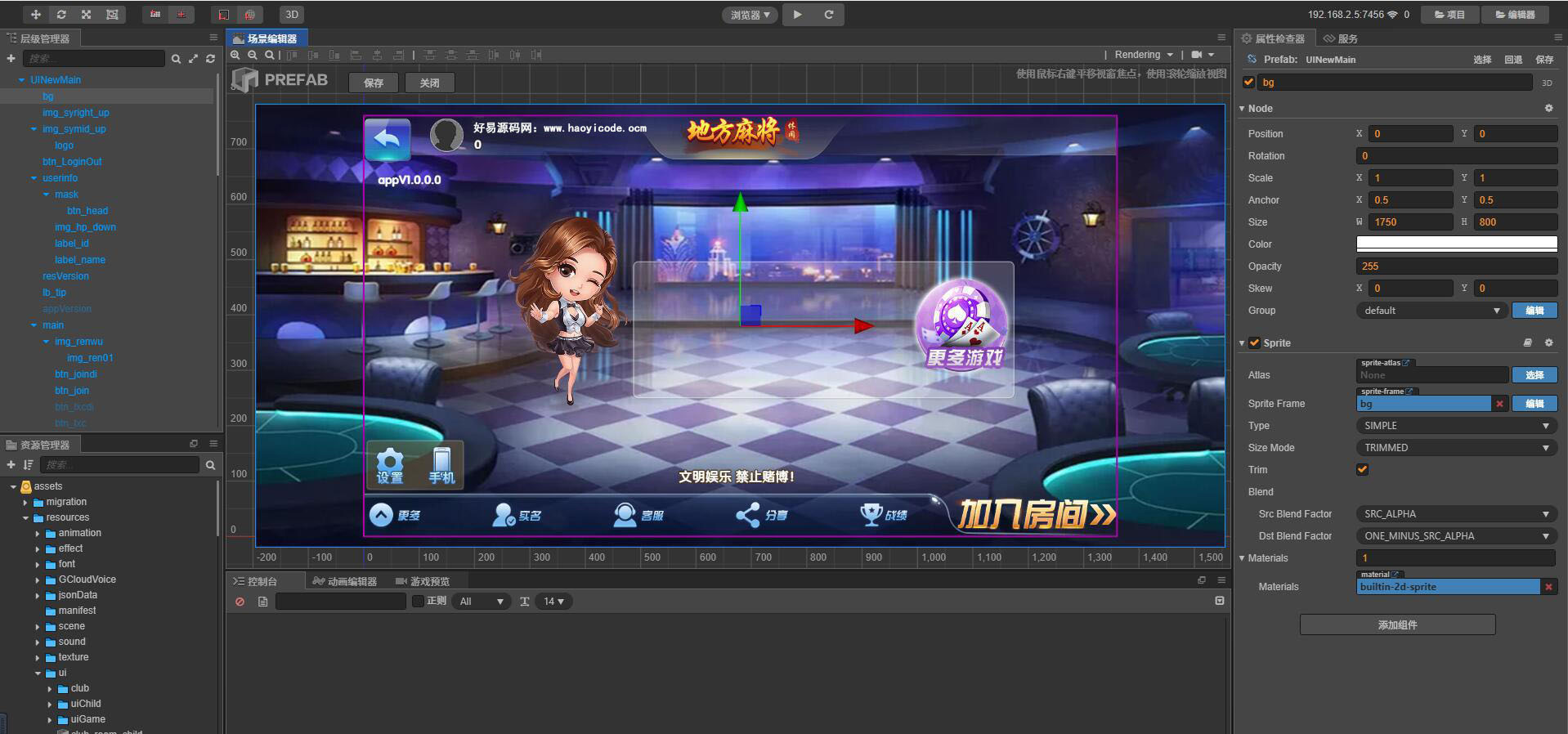Select the rotate transform tool

coord(61,15)
